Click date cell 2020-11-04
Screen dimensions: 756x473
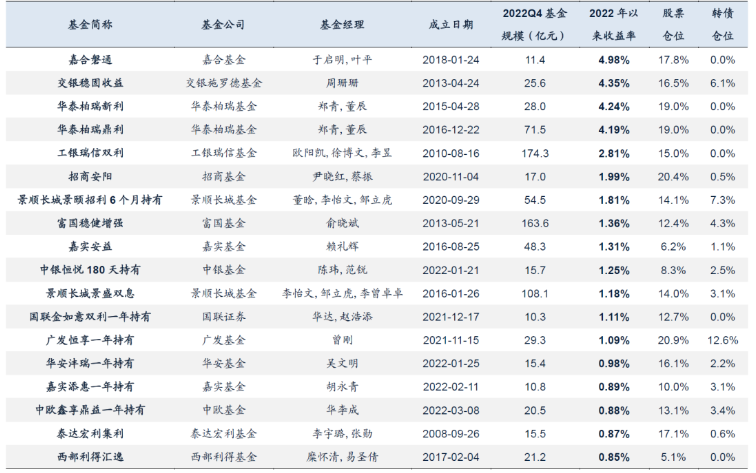point(451,176)
